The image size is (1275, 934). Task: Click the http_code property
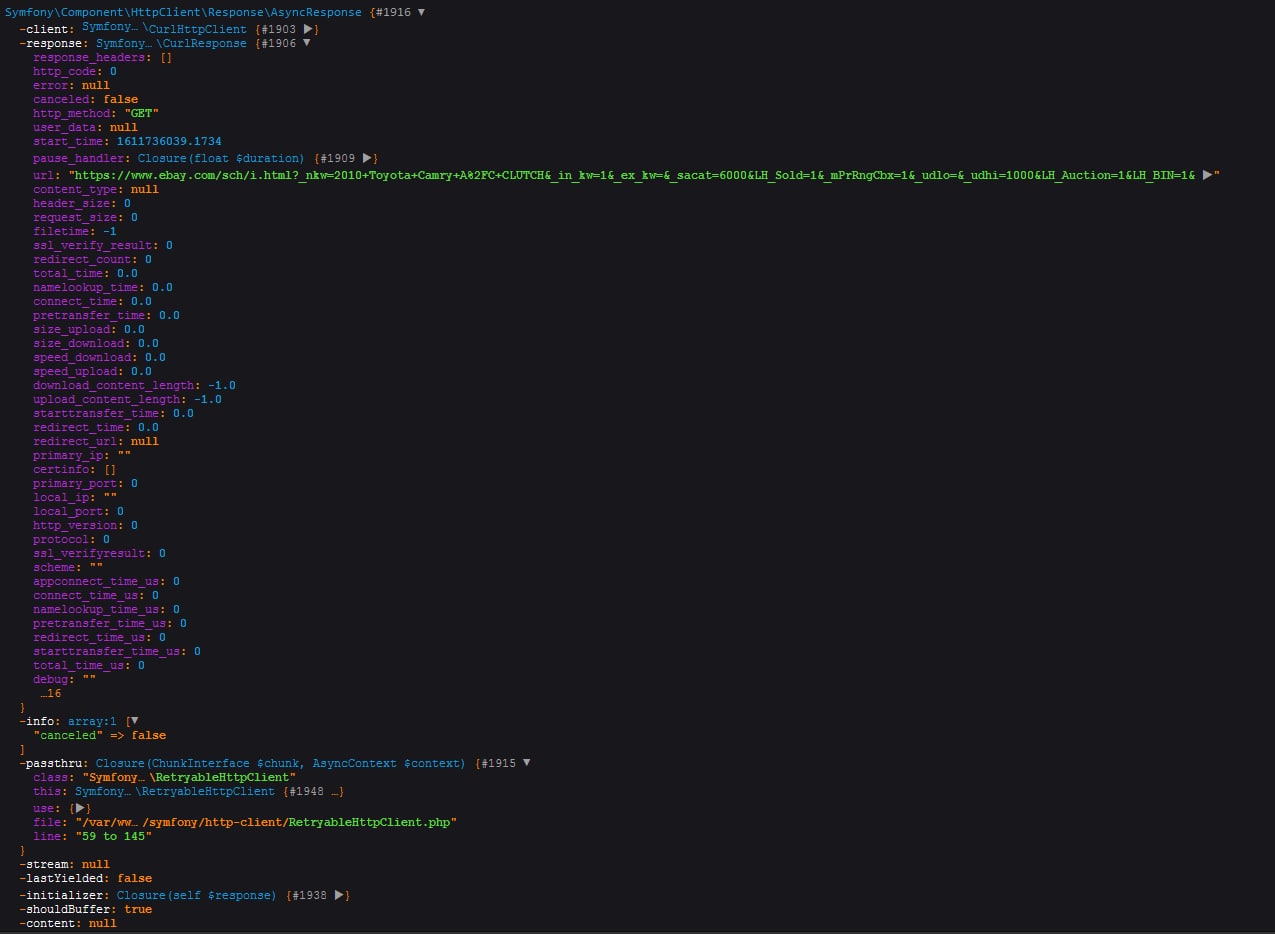pos(64,72)
